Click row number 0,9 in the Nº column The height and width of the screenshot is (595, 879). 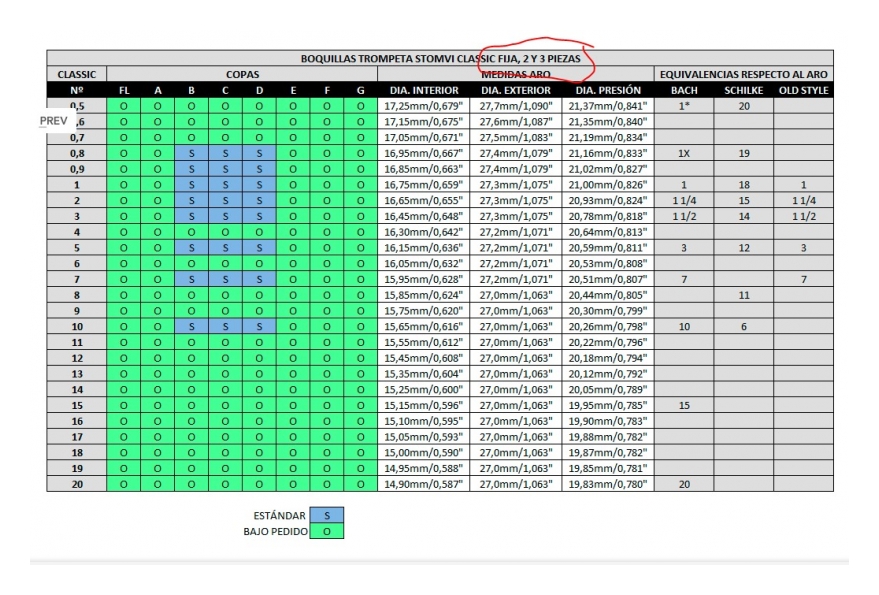77,169
